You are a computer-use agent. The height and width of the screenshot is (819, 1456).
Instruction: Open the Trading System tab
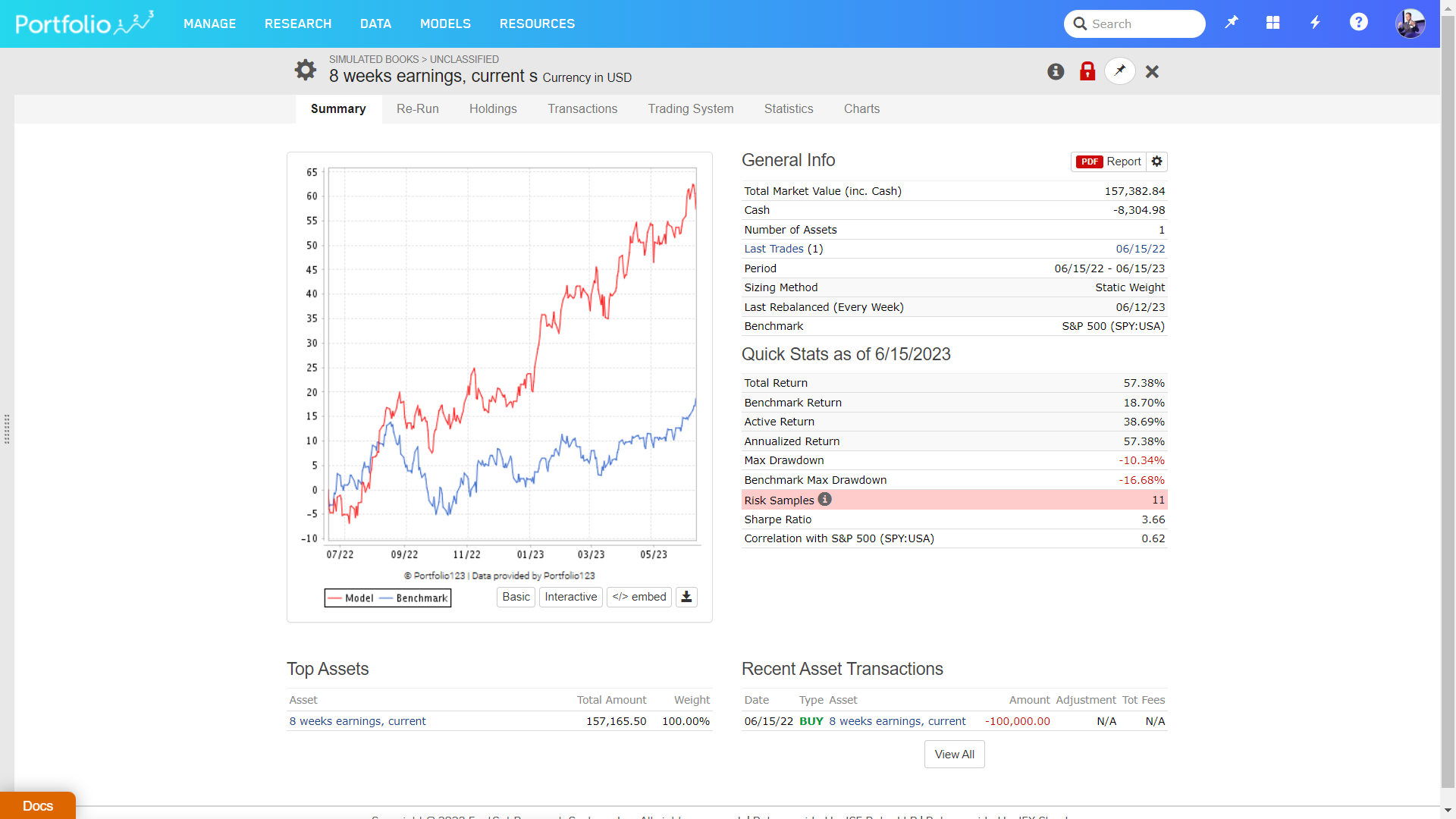[x=690, y=109]
